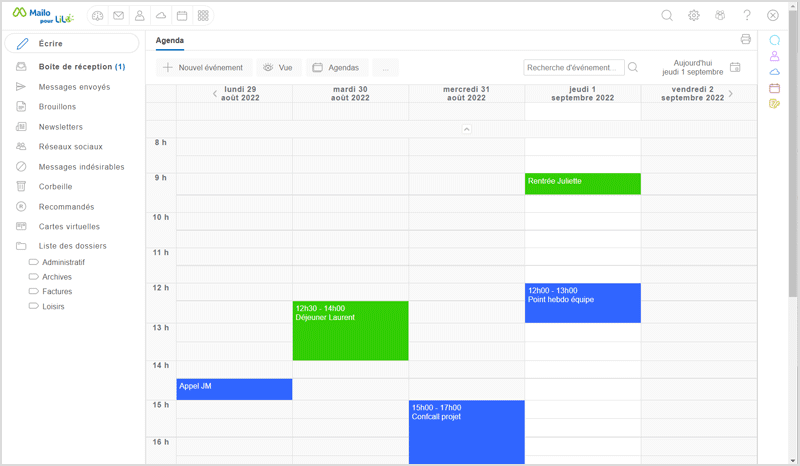The height and width of the screenshot is (466, 800).
Task: Open the mail envelope icon in top bar
Action: tap(119, 16)
